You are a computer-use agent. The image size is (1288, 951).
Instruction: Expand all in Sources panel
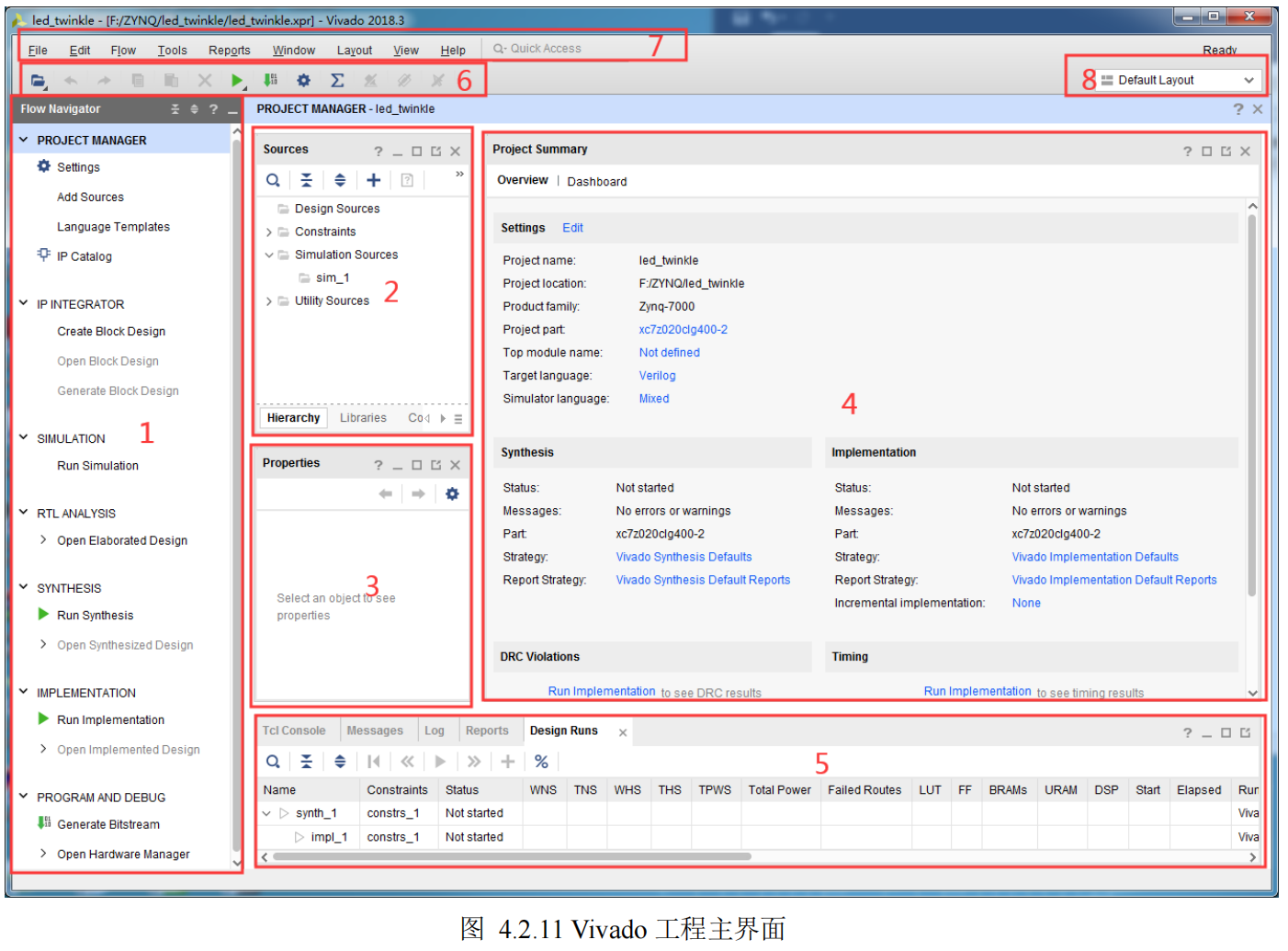(x=340, y=180)
